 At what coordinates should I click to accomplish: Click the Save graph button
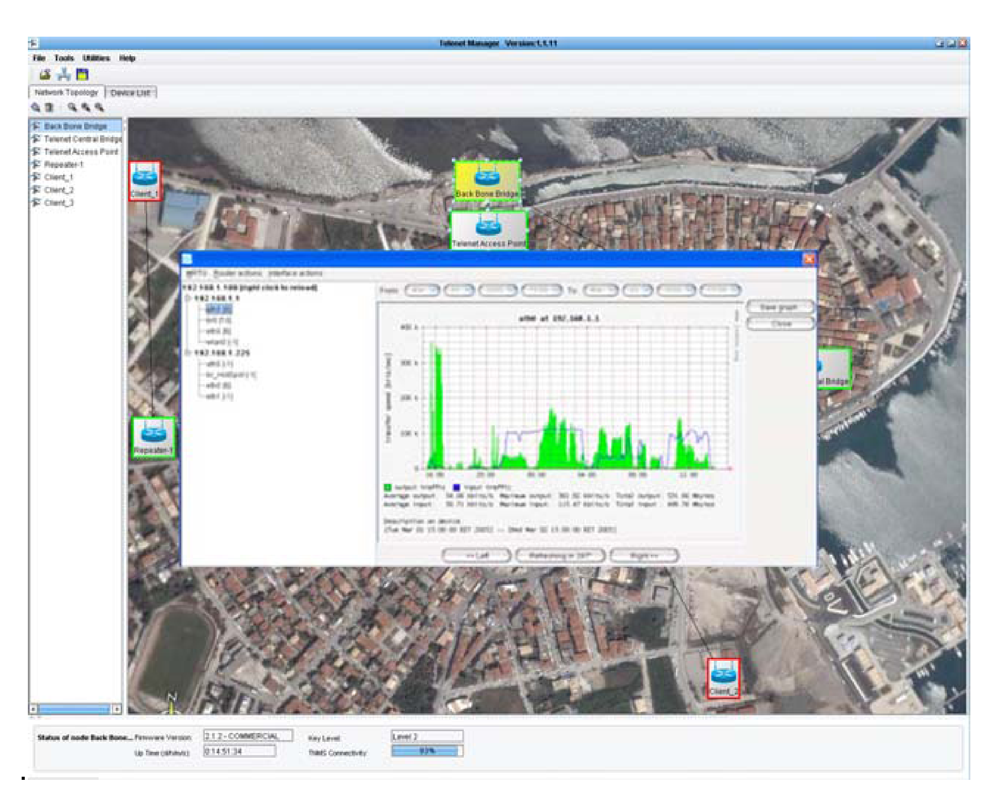click(780, 307)
